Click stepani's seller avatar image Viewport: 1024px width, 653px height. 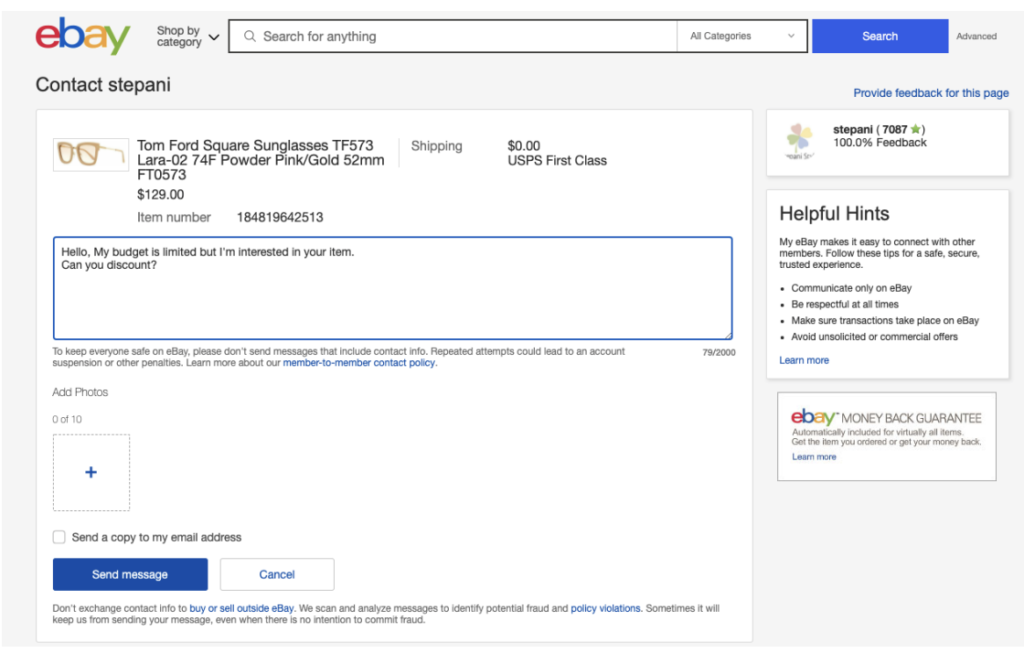(800, 142)
